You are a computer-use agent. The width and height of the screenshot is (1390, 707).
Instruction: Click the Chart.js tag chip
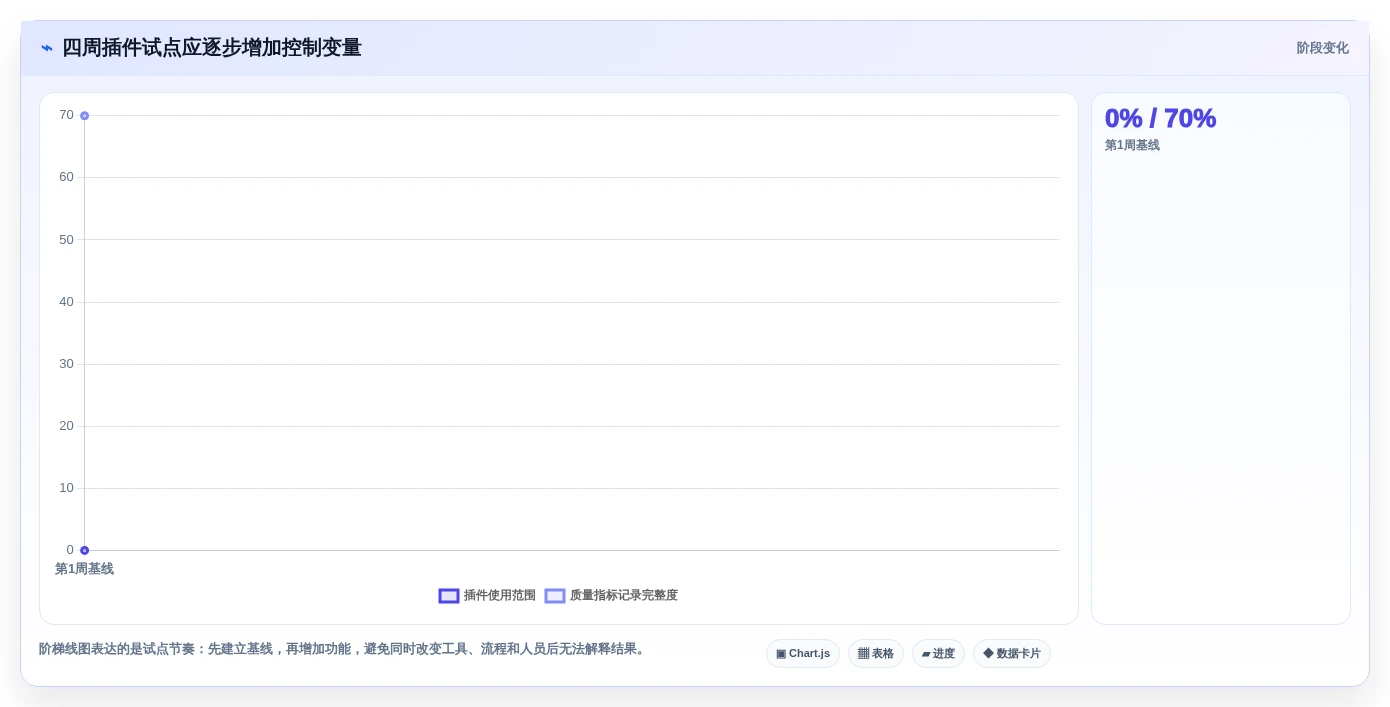(803, 653)
